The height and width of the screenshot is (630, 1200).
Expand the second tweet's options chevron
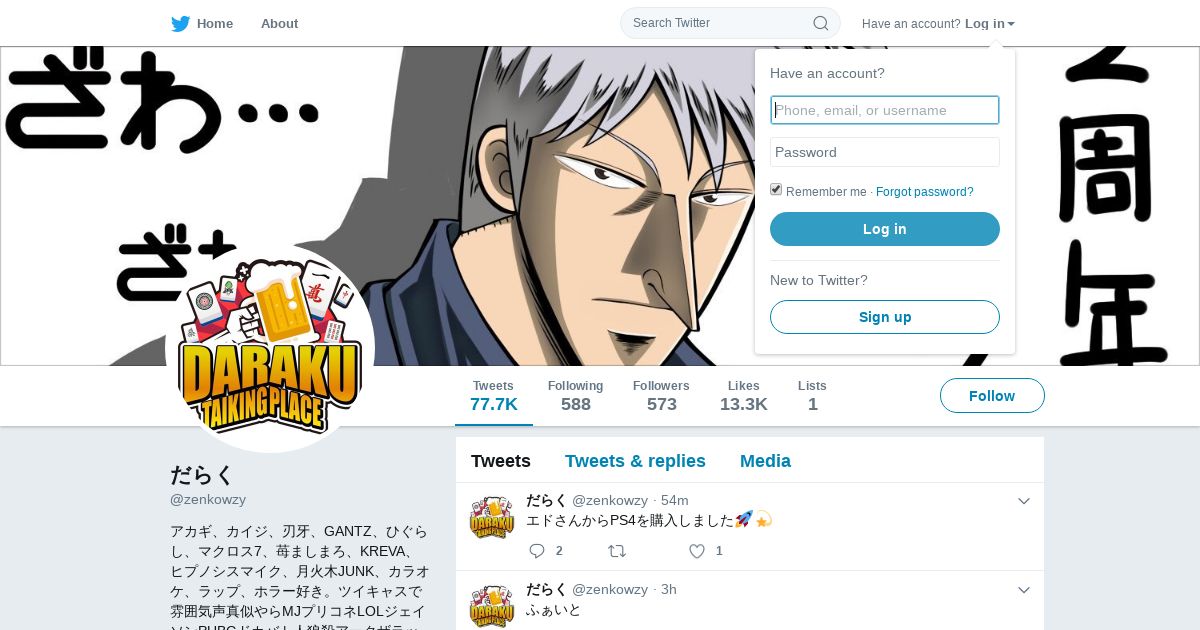click(x=1023, y=590)
